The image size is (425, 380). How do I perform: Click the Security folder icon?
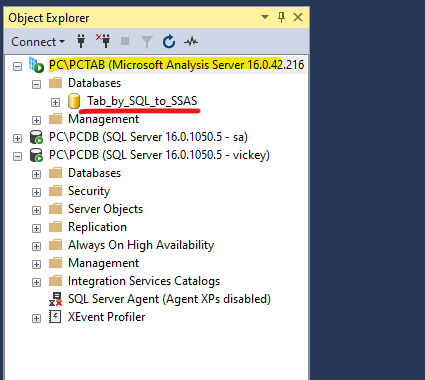coord(56,191)
